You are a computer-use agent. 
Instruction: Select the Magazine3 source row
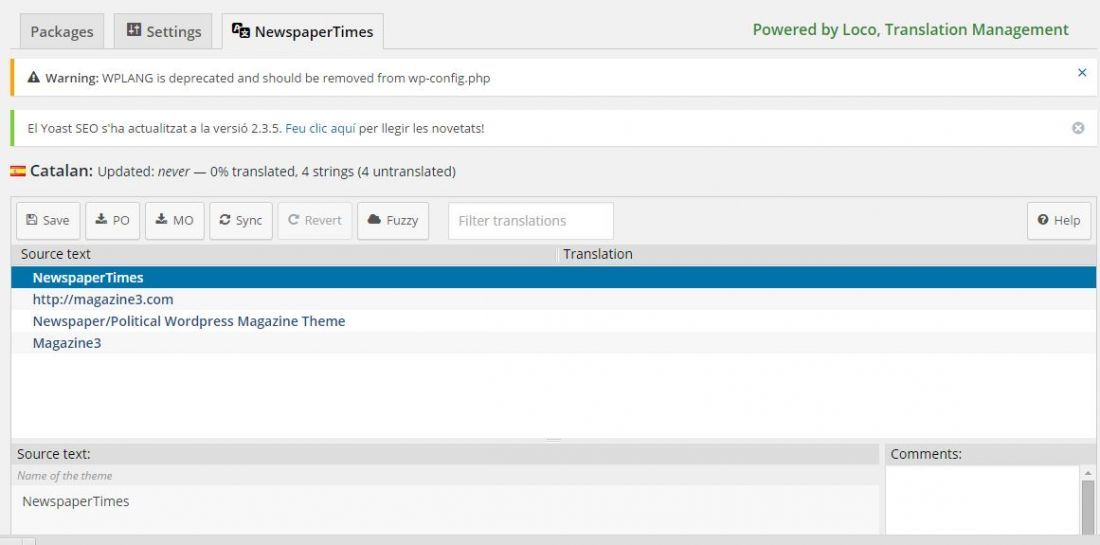(554, 343)
